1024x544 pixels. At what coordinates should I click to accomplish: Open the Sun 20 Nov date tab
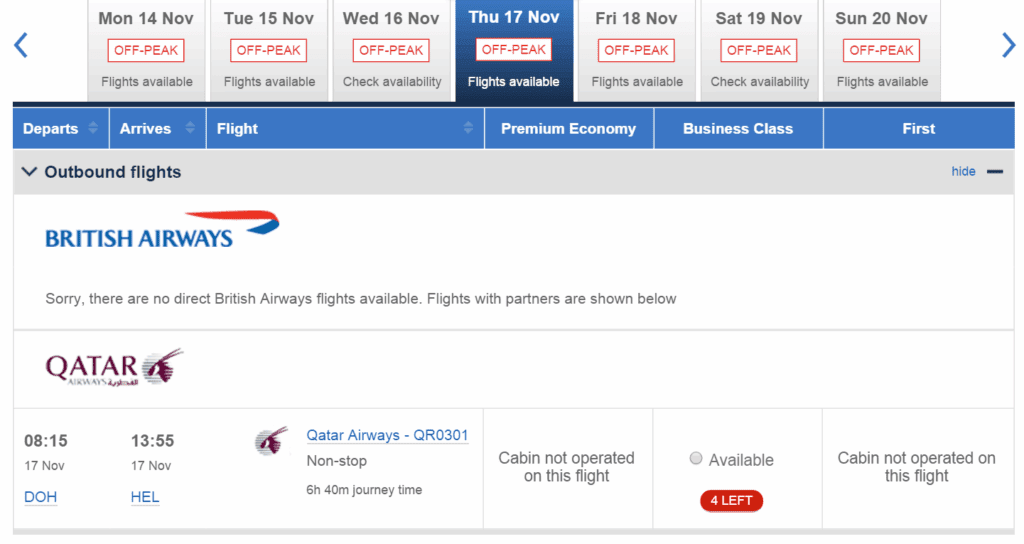click(x=882, y=51)
